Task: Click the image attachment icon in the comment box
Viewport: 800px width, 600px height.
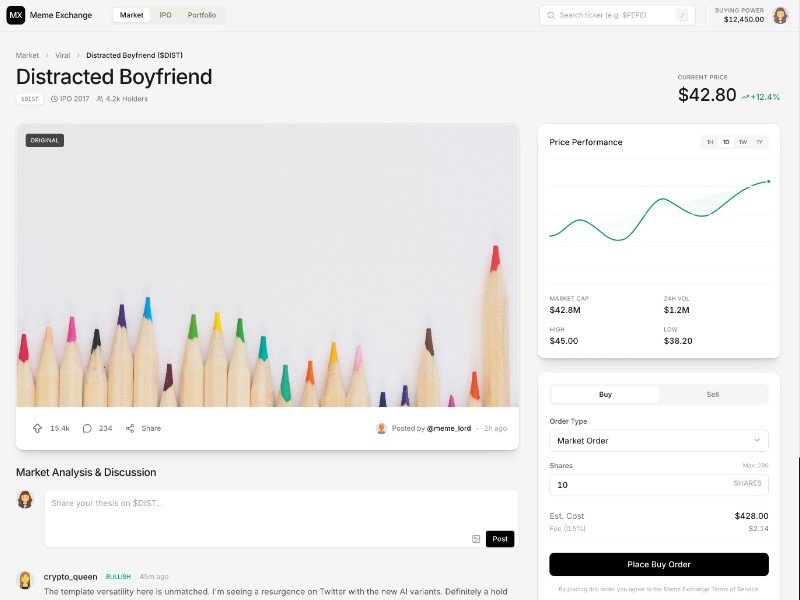Action: tap(475, 538)
